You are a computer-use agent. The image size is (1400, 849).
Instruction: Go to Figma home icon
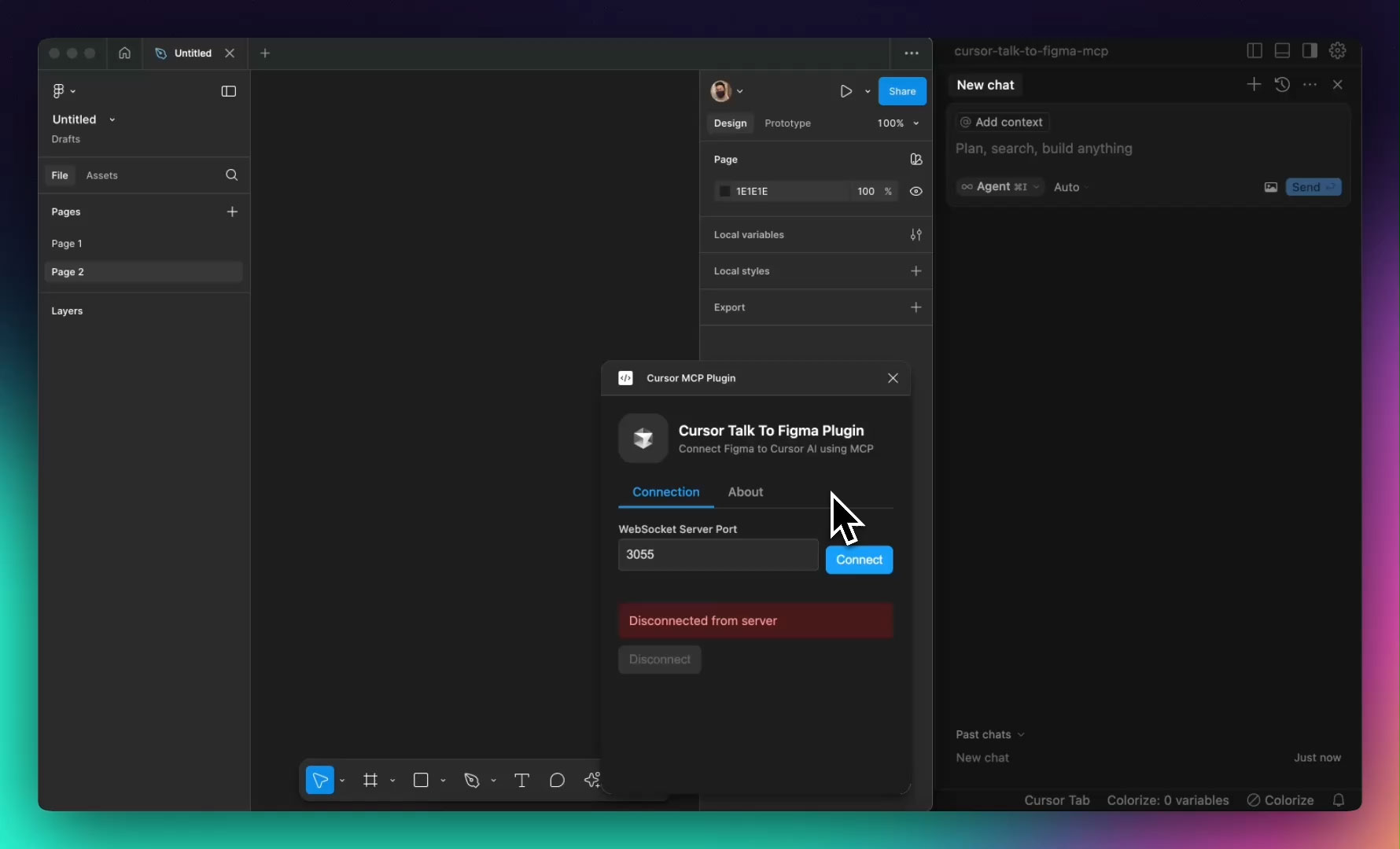point(124,53)
